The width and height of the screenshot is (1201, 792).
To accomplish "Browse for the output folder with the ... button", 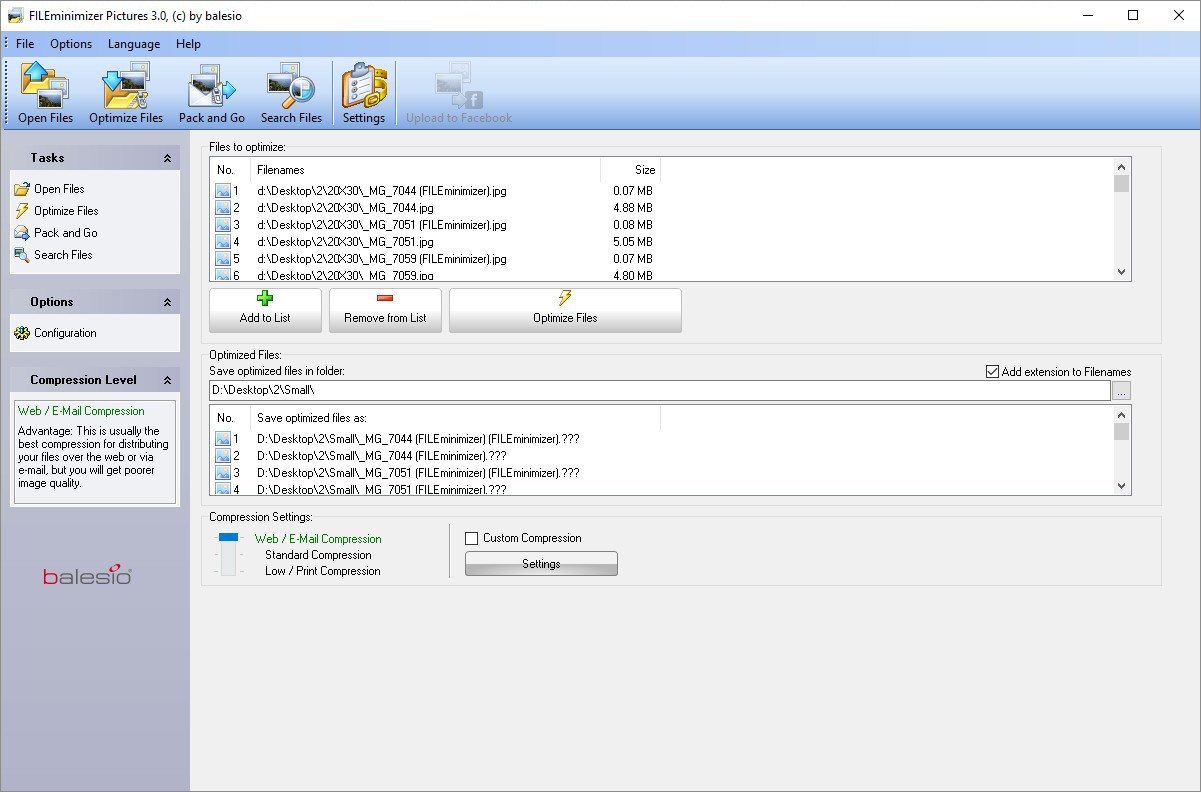I will [1121, 391].
